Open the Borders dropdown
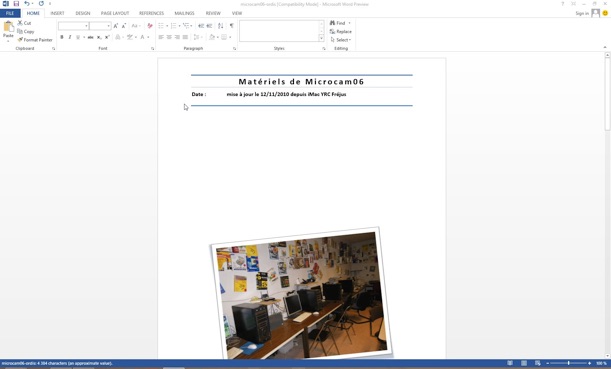 230,37
